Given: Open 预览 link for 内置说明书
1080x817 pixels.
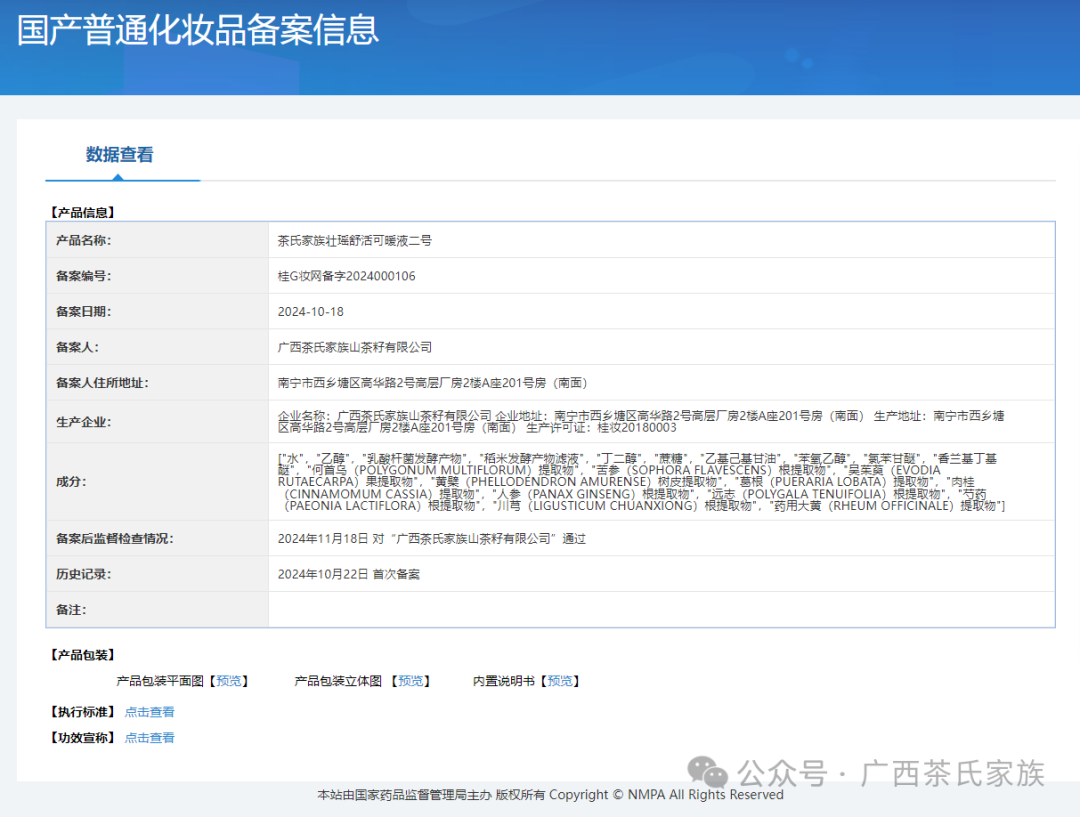Looking at the screenshot, I should [560, 681].
